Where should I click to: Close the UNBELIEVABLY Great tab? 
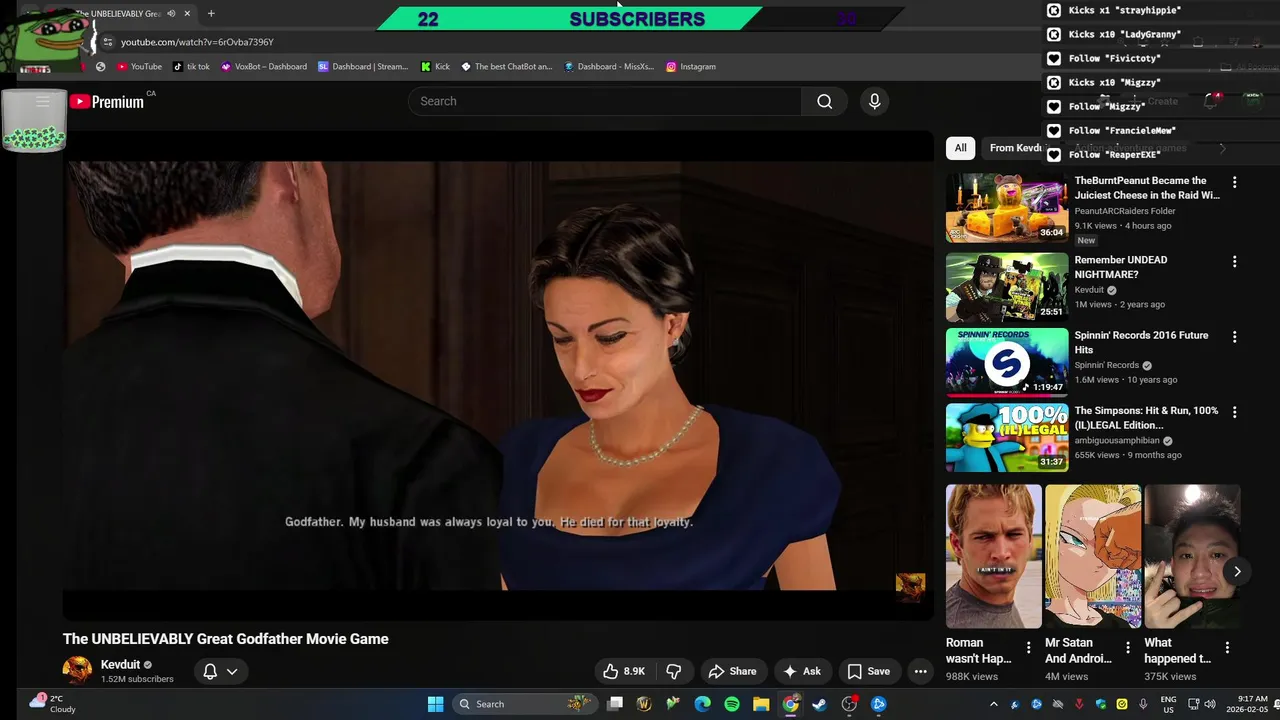pos(187,14)
